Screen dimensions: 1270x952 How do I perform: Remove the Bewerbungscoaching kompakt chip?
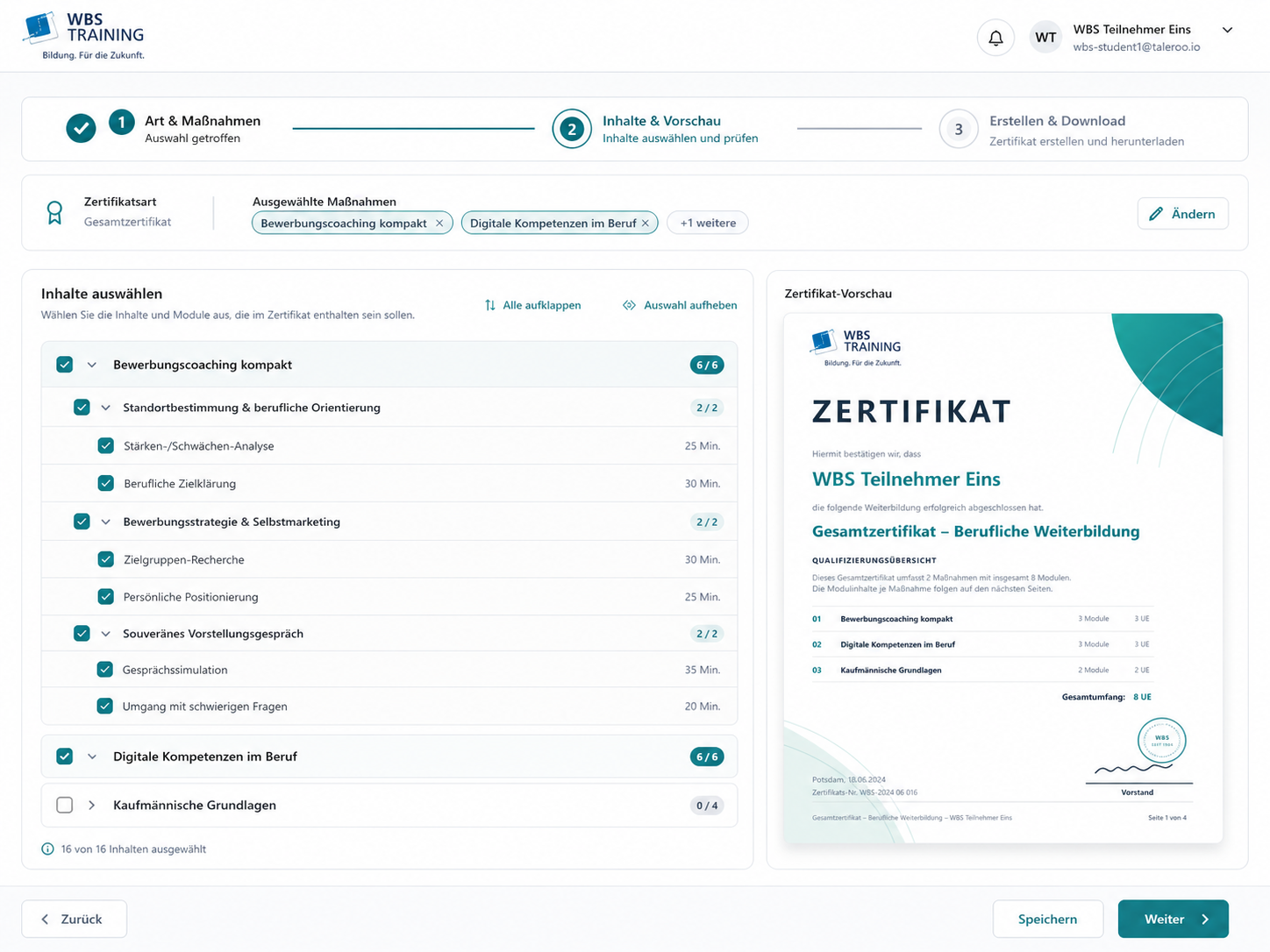pos(439,224)
